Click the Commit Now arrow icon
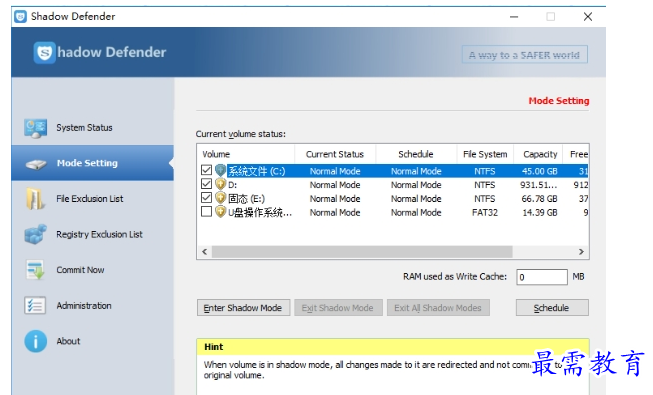 coord(35,270)
